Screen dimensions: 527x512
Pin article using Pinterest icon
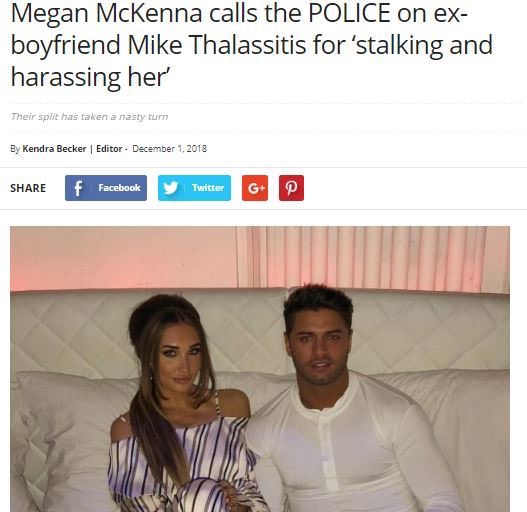[291, 188]
